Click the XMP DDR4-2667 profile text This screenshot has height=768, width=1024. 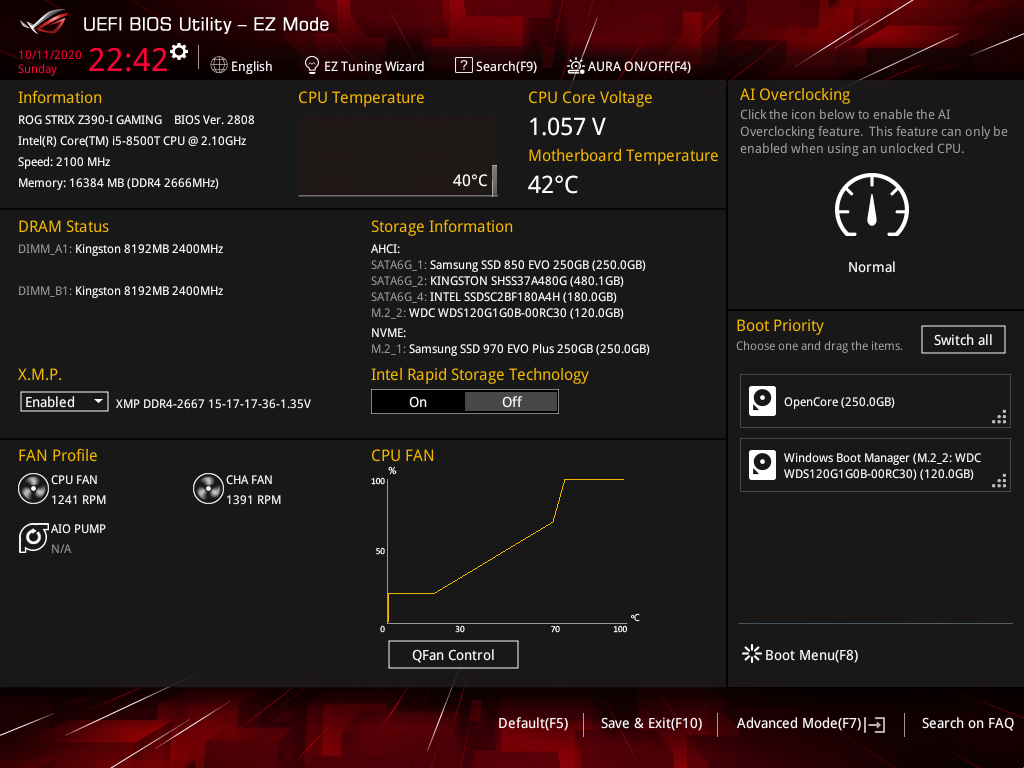(x=213, y=404)
